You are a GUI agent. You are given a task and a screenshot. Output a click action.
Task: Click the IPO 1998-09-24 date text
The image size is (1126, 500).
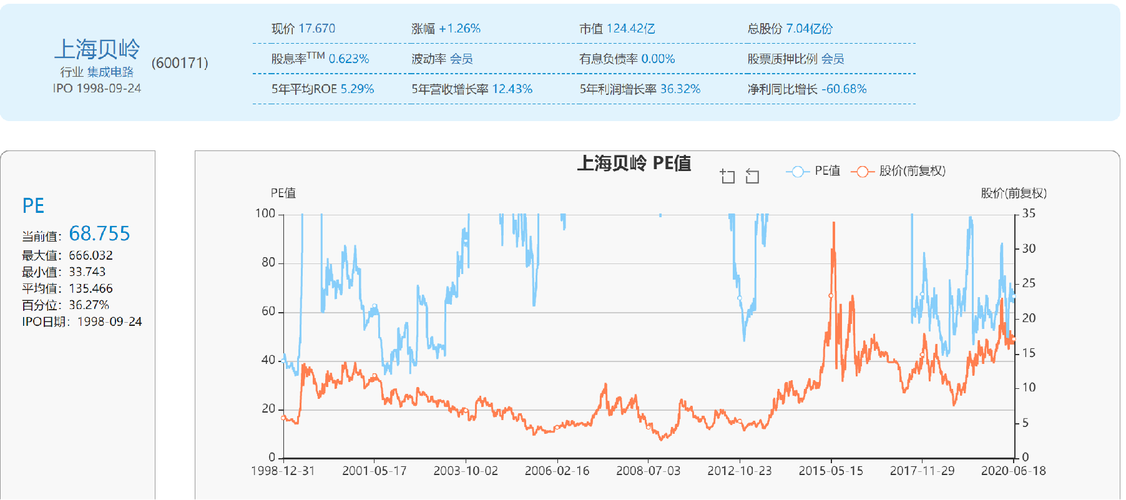coord(97,87)
